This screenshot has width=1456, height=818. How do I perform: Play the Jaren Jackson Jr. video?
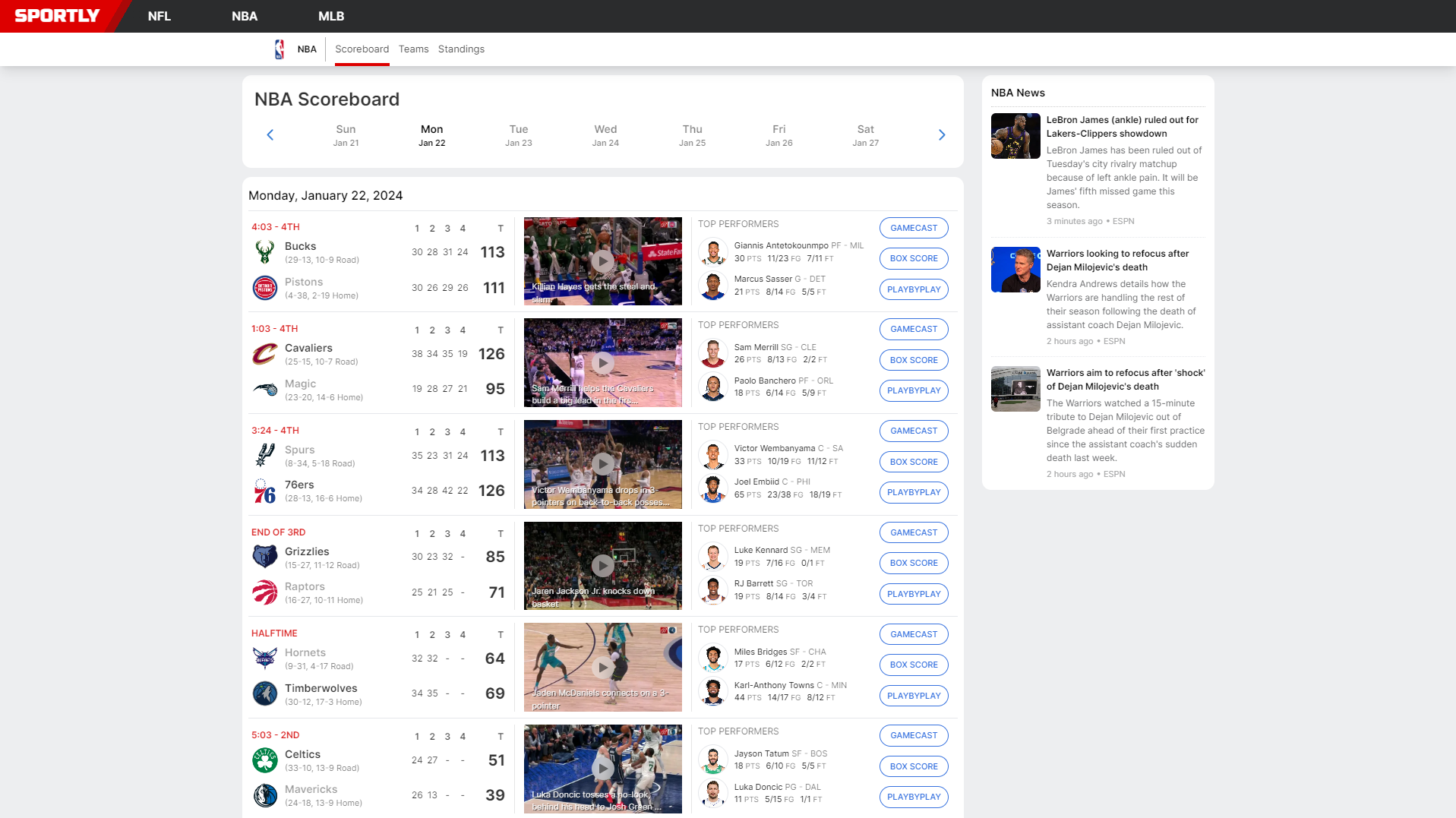tap(603, 566)
